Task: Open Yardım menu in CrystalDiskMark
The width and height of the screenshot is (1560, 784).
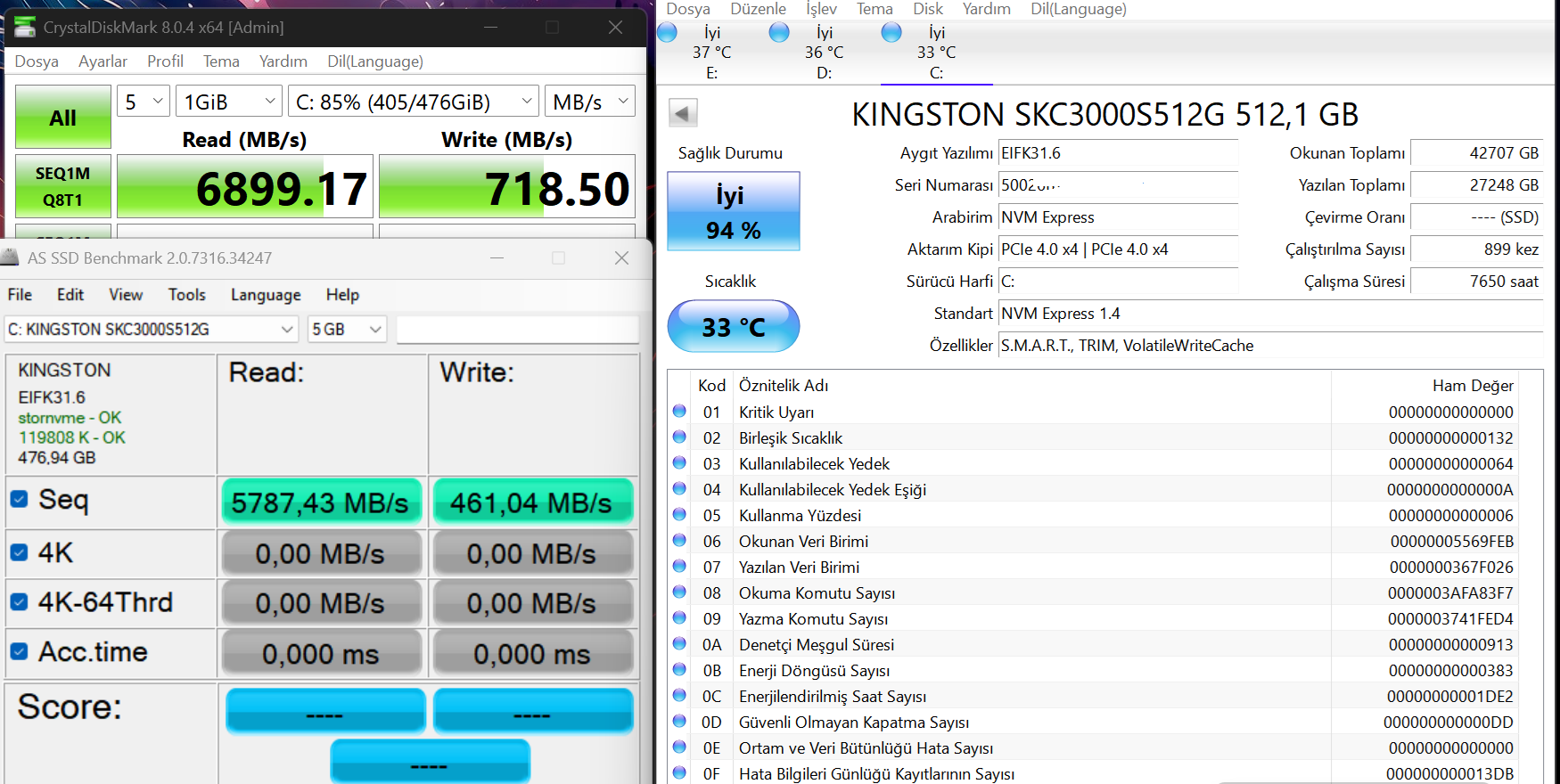Action: (283, 61)
